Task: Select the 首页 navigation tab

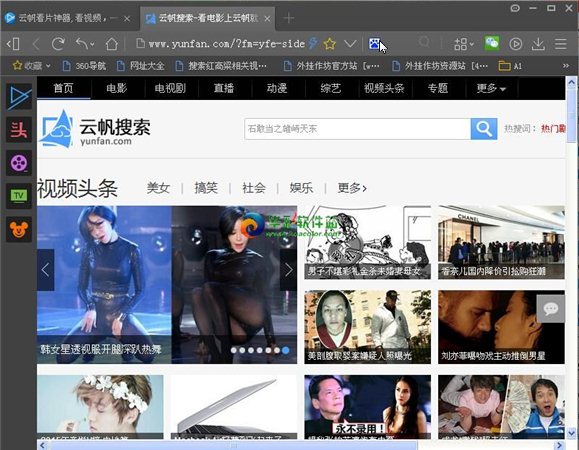Action: [x=64, y=88]
